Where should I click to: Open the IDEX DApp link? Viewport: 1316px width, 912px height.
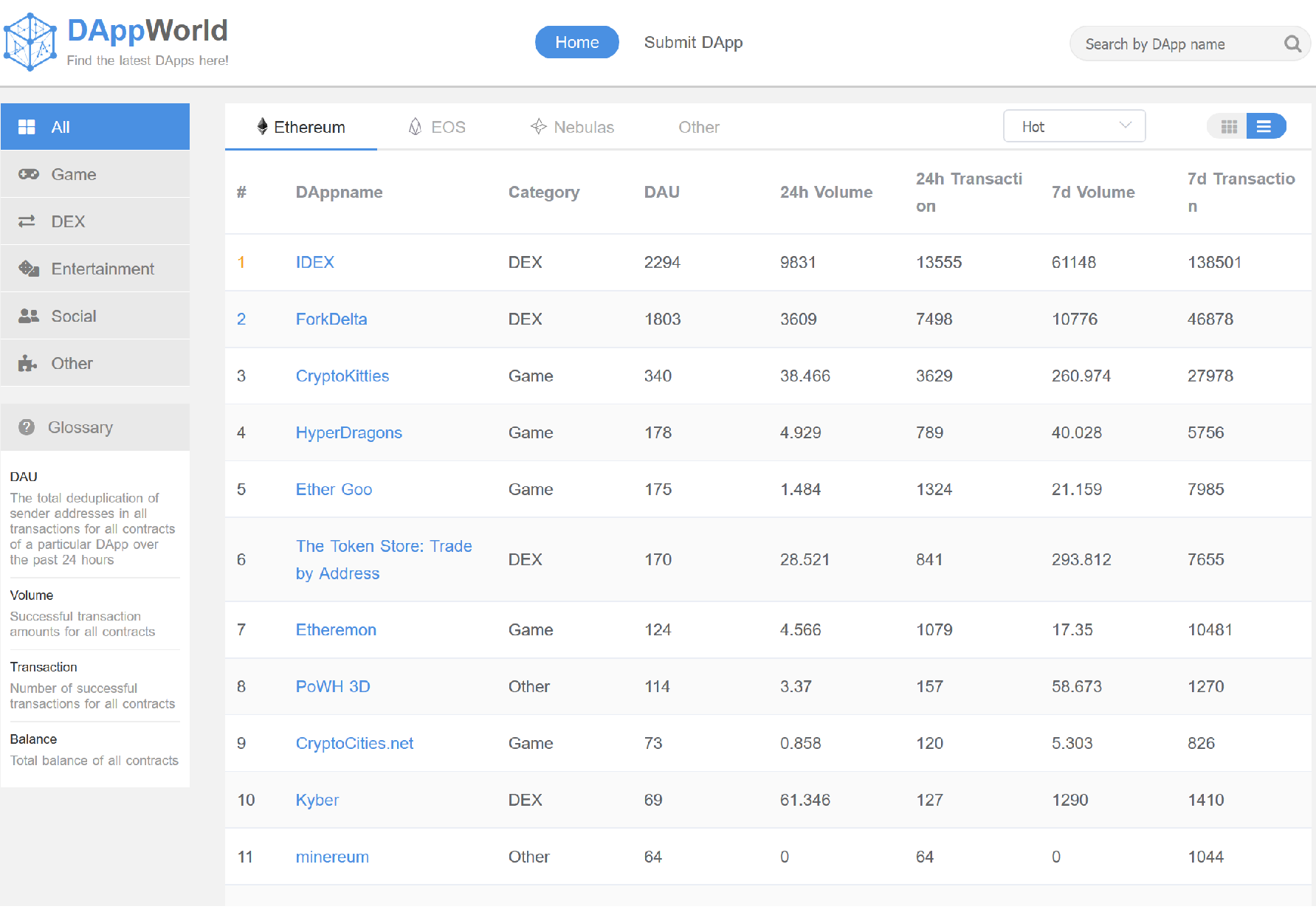click(314, 262)
